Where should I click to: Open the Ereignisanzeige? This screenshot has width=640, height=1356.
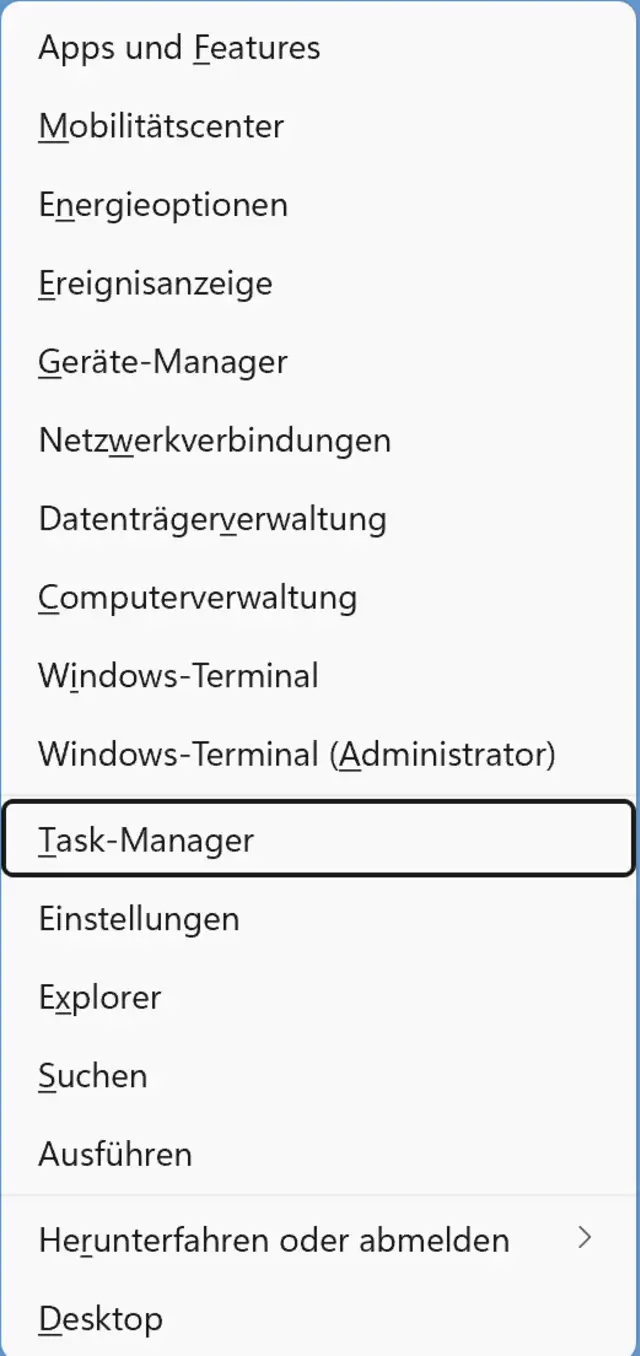pos(155,283)
